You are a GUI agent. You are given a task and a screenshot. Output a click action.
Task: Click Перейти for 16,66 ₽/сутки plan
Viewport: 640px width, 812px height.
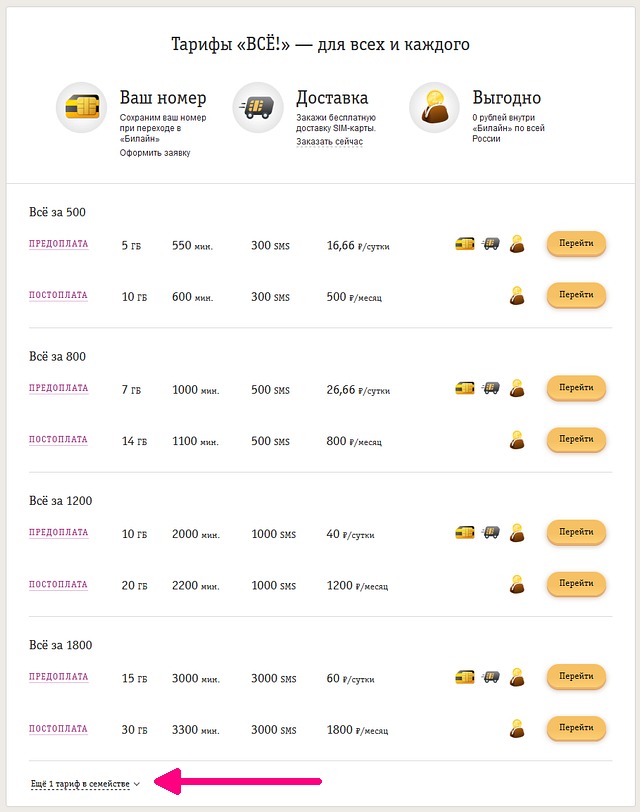click(576, 243)
